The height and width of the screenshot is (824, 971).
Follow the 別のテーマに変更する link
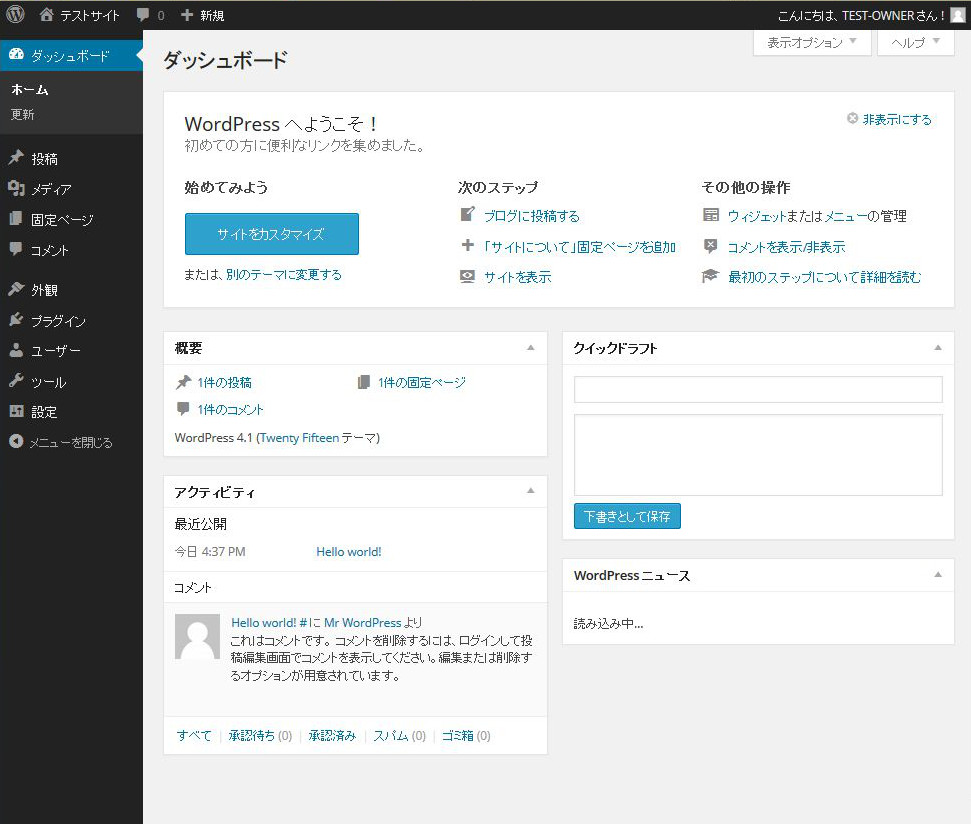click(284, 274)
